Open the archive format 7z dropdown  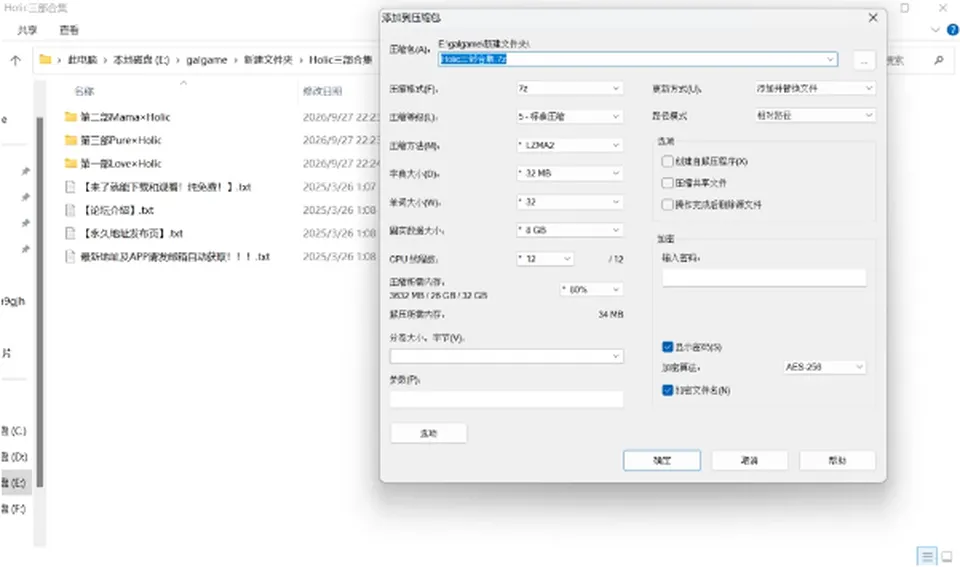coord(569,89)
